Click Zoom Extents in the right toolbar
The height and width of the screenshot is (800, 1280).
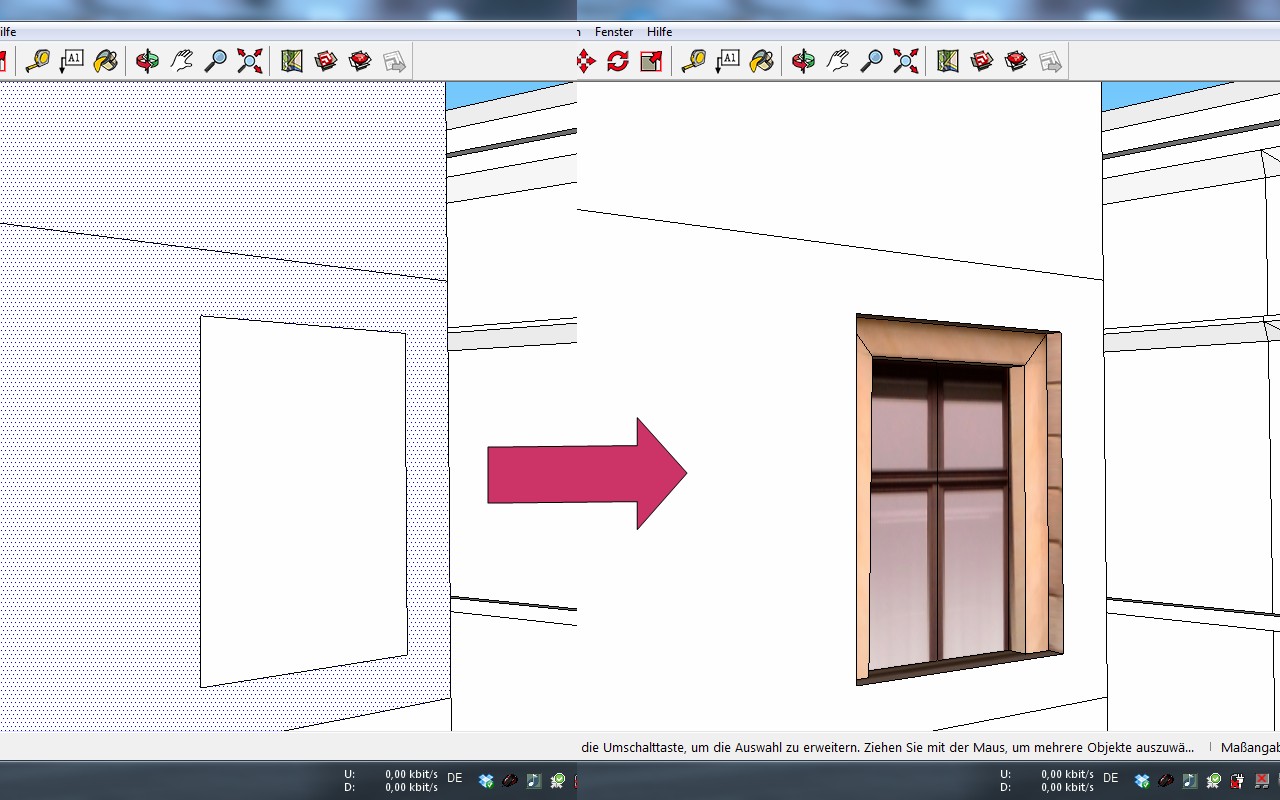(x=905, y=61)
